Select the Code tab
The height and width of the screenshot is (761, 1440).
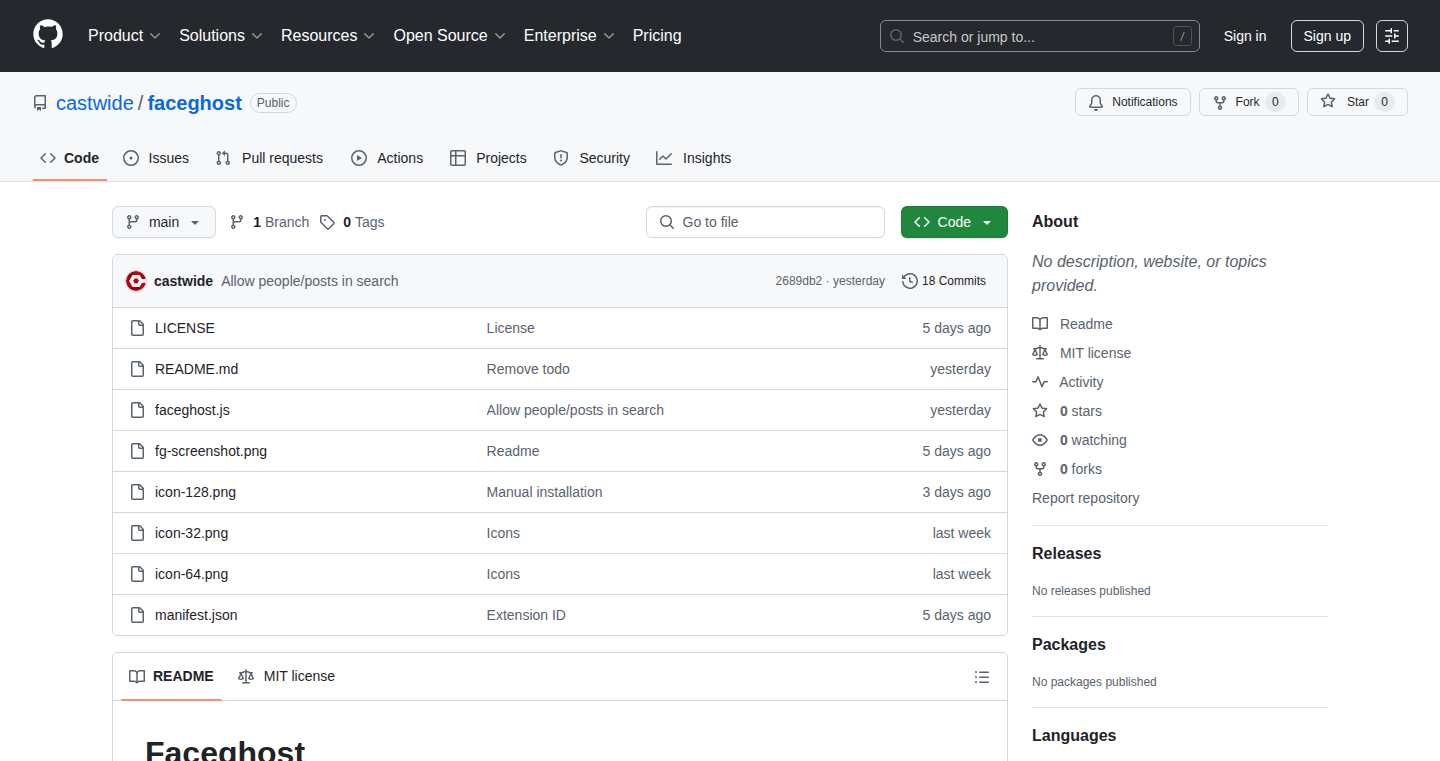click(70, 158)
